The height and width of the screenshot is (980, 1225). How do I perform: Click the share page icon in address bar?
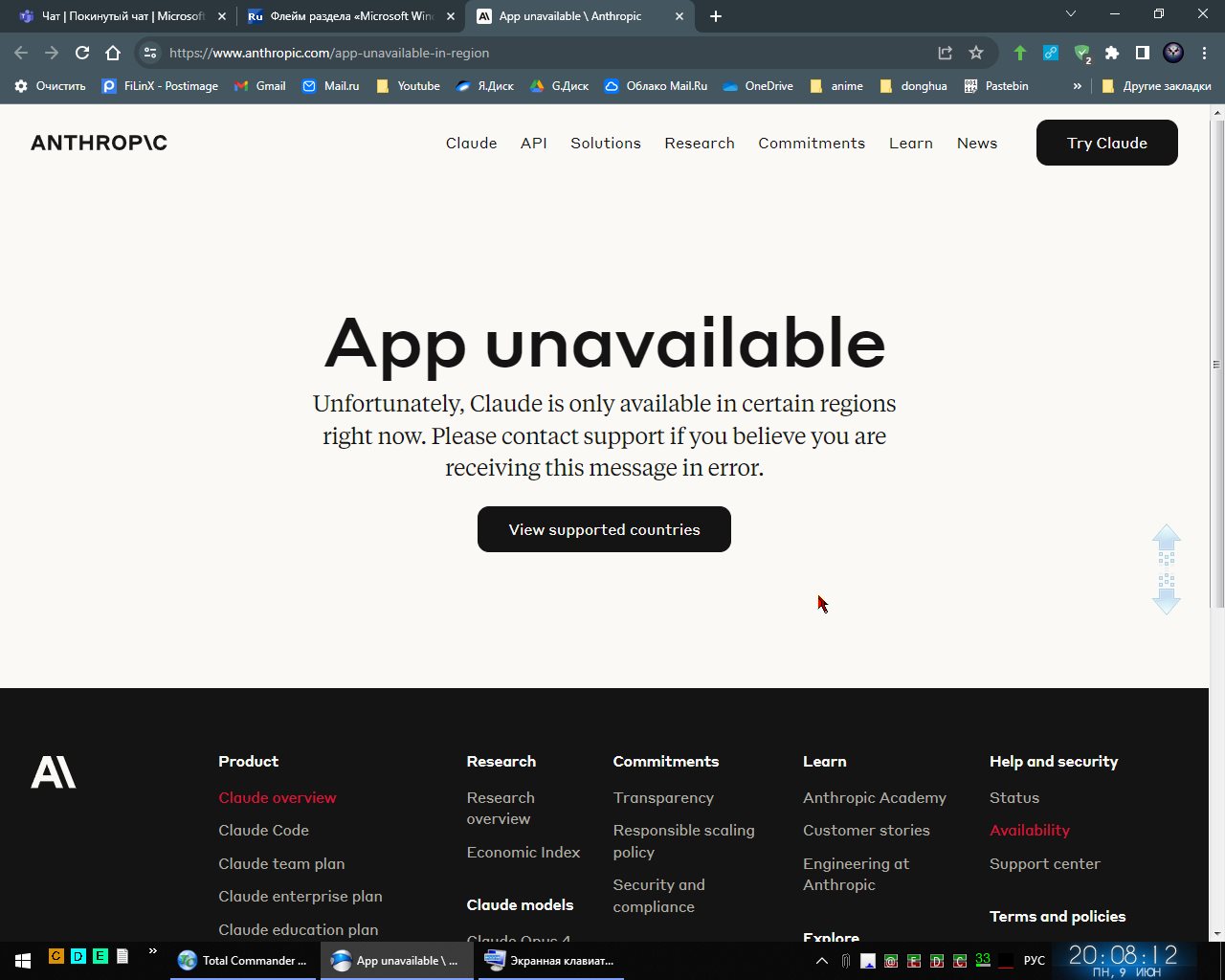[x=945, y=53]
